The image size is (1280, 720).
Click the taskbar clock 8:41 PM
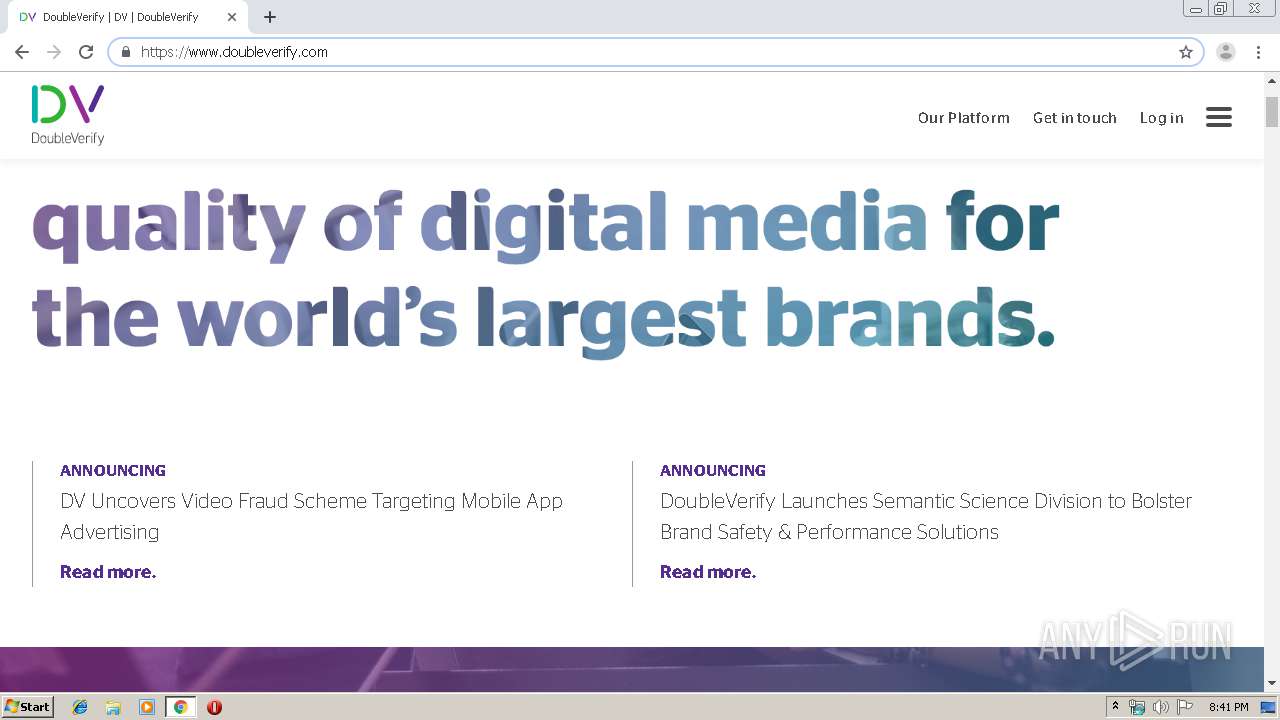pyautogui.click(x=1229, y=707)
